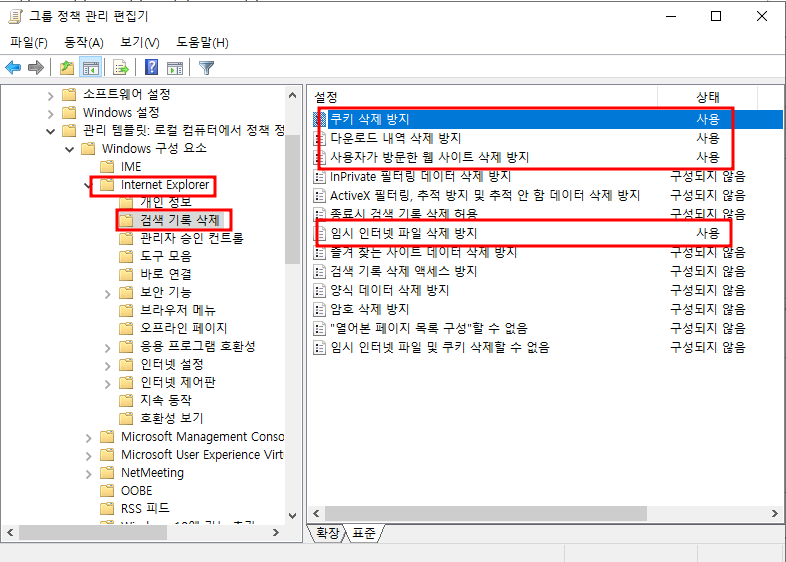Expand the 인터넷 제어판 tree node
786x562 pixels.
[x=107, y=384]
